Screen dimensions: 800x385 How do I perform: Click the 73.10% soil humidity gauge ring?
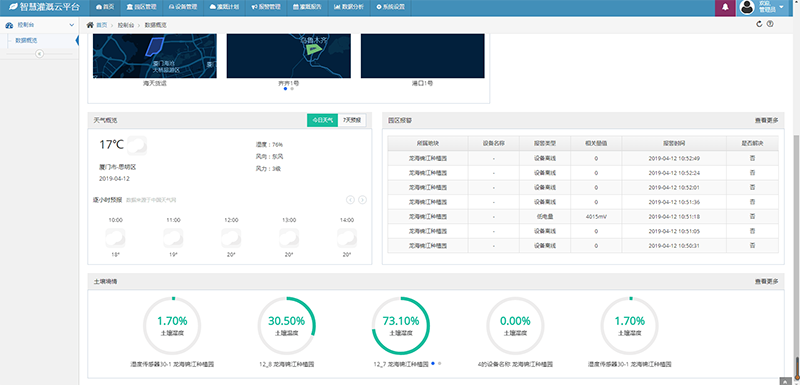point(401,325)
